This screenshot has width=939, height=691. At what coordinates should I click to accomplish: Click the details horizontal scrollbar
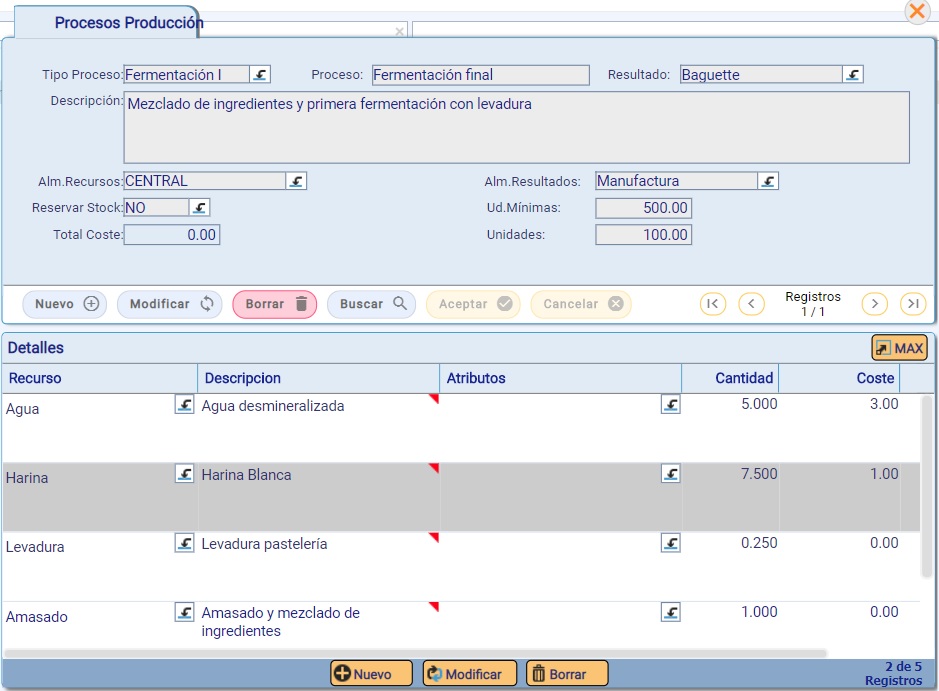tap(416, 653)
